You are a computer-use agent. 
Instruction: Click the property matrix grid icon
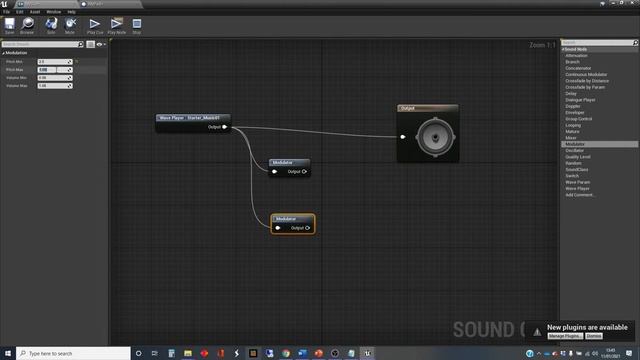pyautogui.click(x=91, y=44)
